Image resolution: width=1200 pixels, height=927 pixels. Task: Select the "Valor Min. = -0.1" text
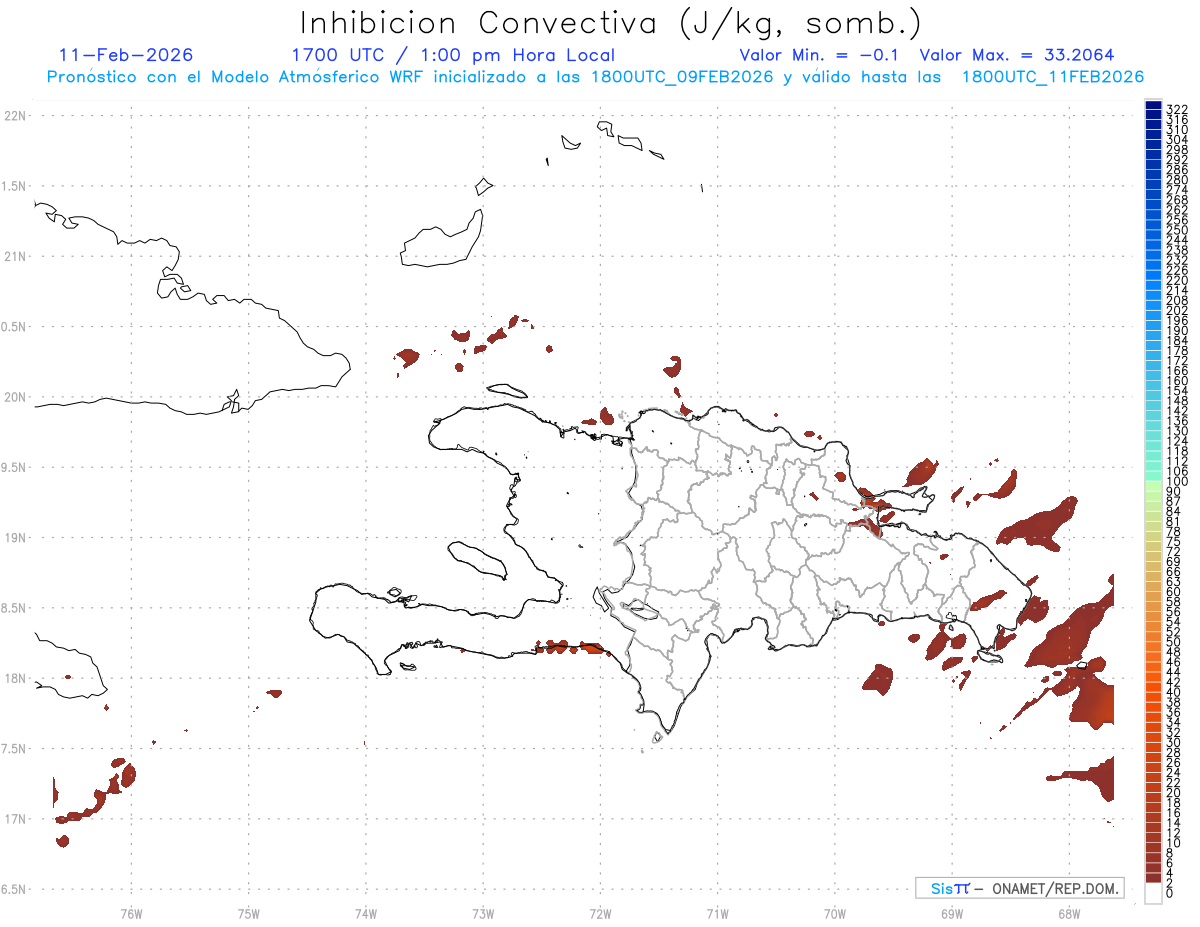[821, 55]
